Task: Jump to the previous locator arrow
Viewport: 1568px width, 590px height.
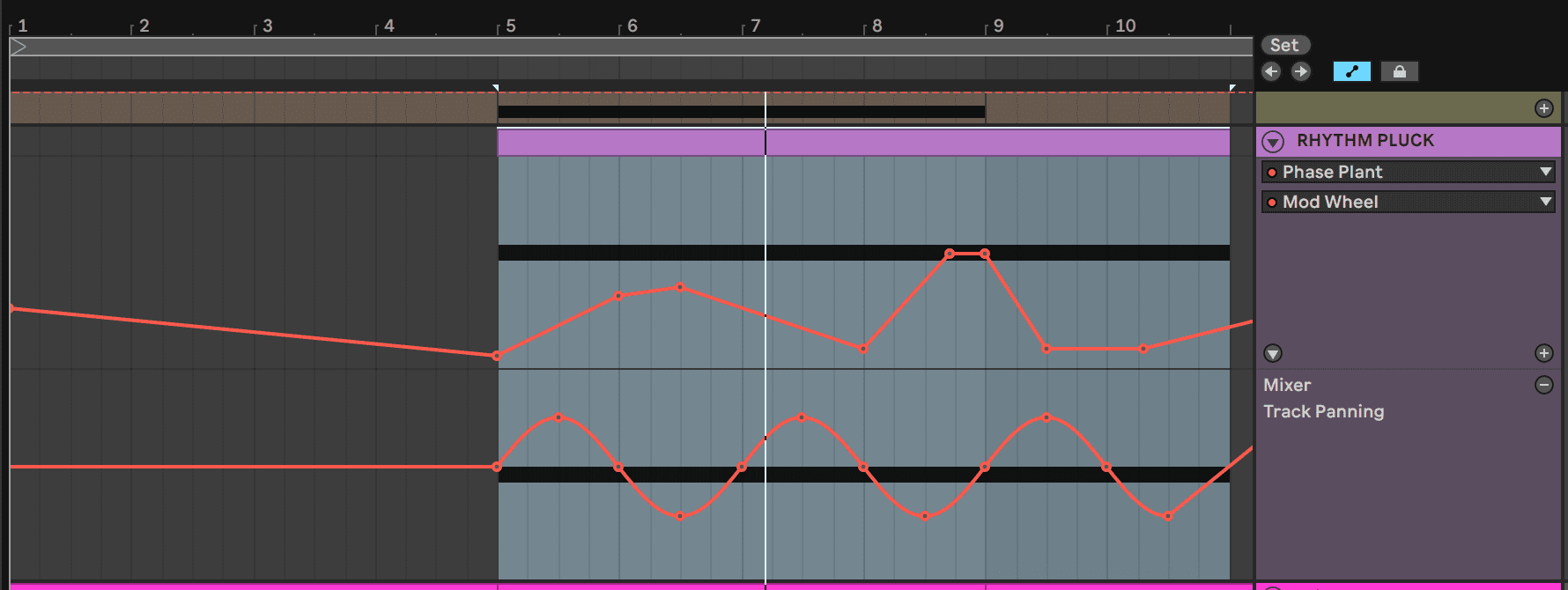Action: pyautogui.click(x=1270, y=71)
